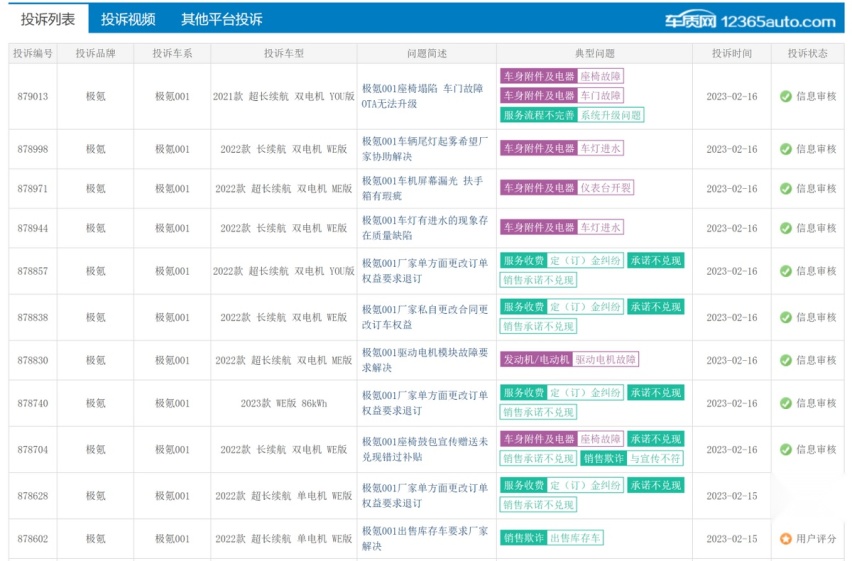Click 用户评分 status in row 878602
Screen dimensions: 852x561
point(816,539)
